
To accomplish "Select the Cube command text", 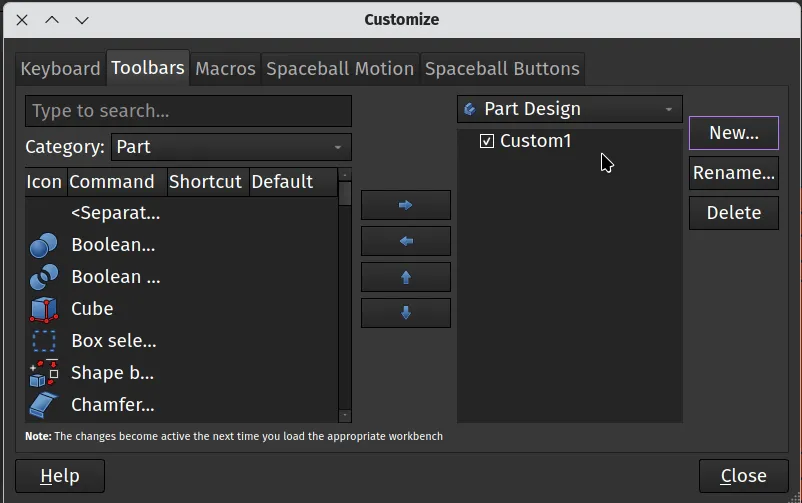I will tap(92, 309).
